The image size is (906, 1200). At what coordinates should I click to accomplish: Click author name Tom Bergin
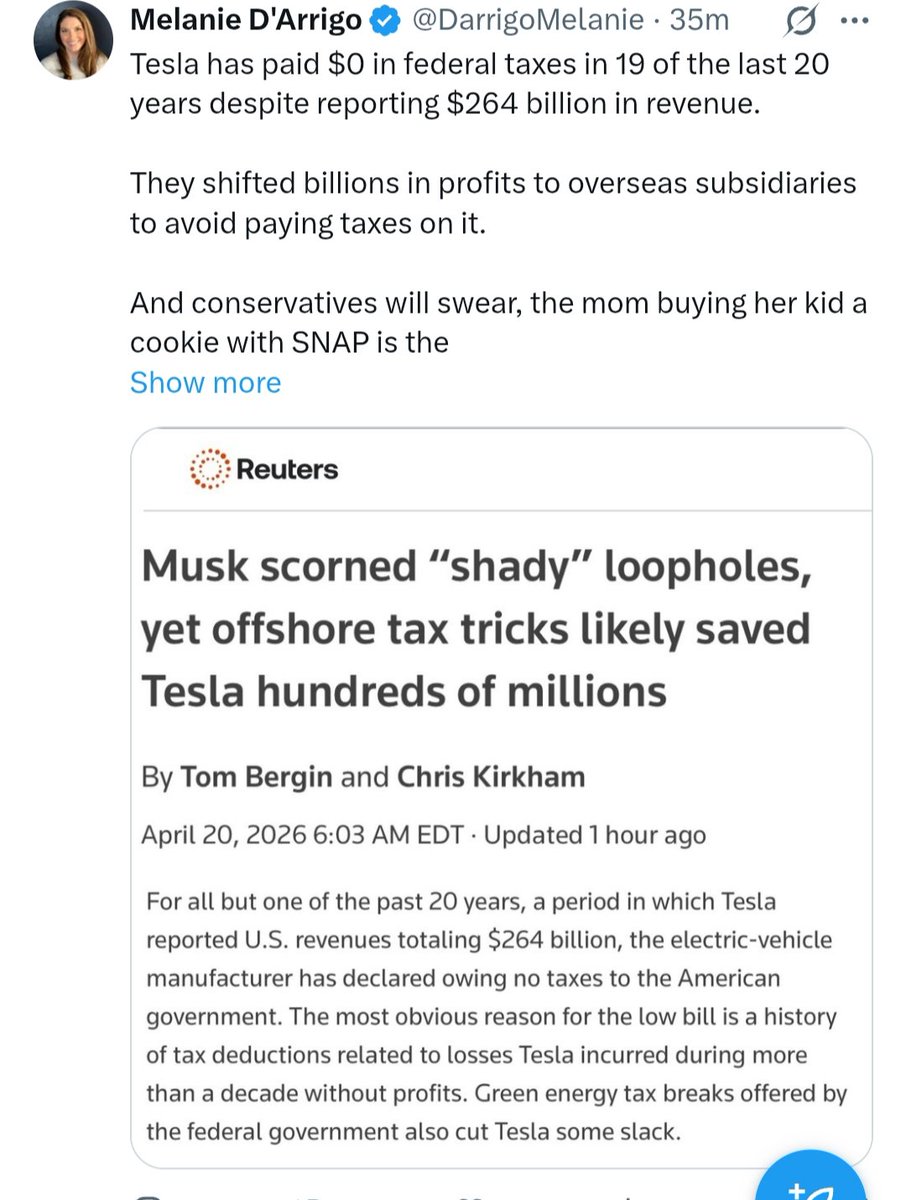(255, 777)
